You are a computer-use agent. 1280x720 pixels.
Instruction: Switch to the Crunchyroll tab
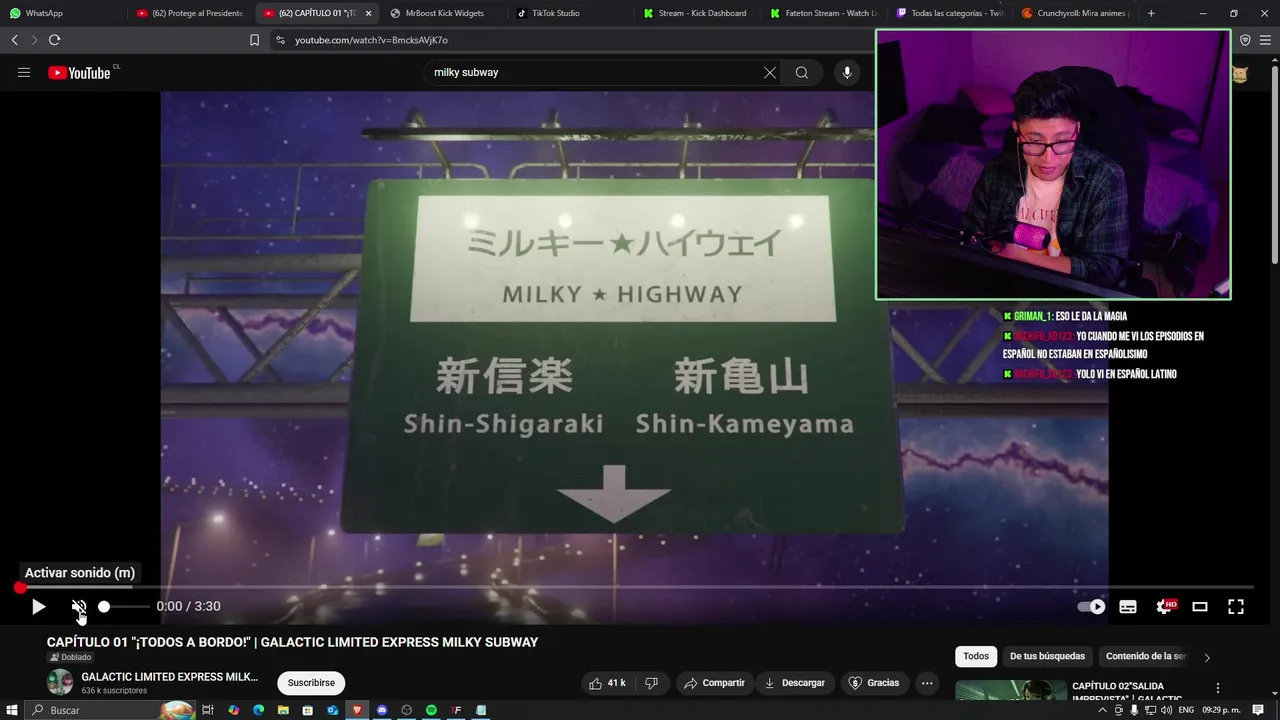(1077, 13)
